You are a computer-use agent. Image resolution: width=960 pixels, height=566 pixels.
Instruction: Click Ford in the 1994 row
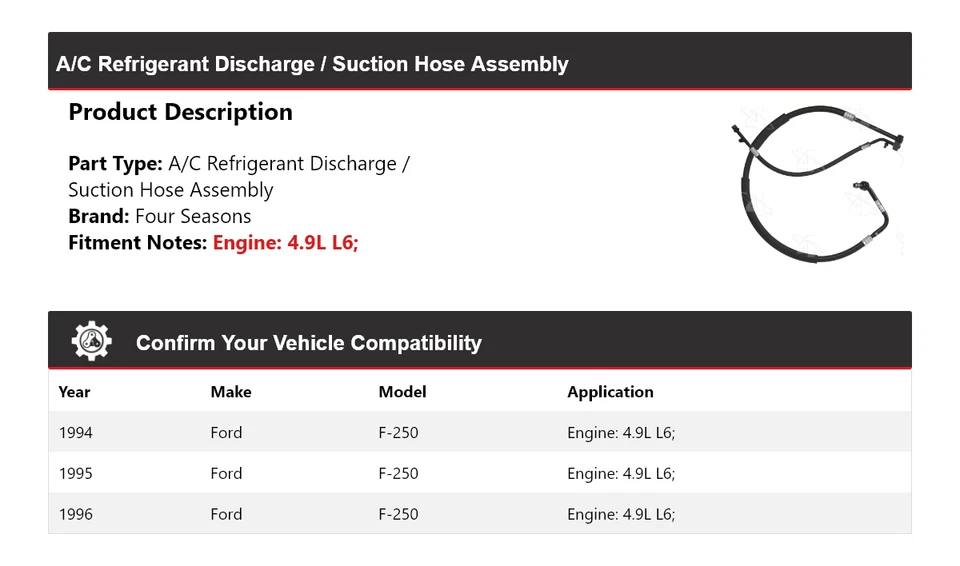(x=226, y=433)
